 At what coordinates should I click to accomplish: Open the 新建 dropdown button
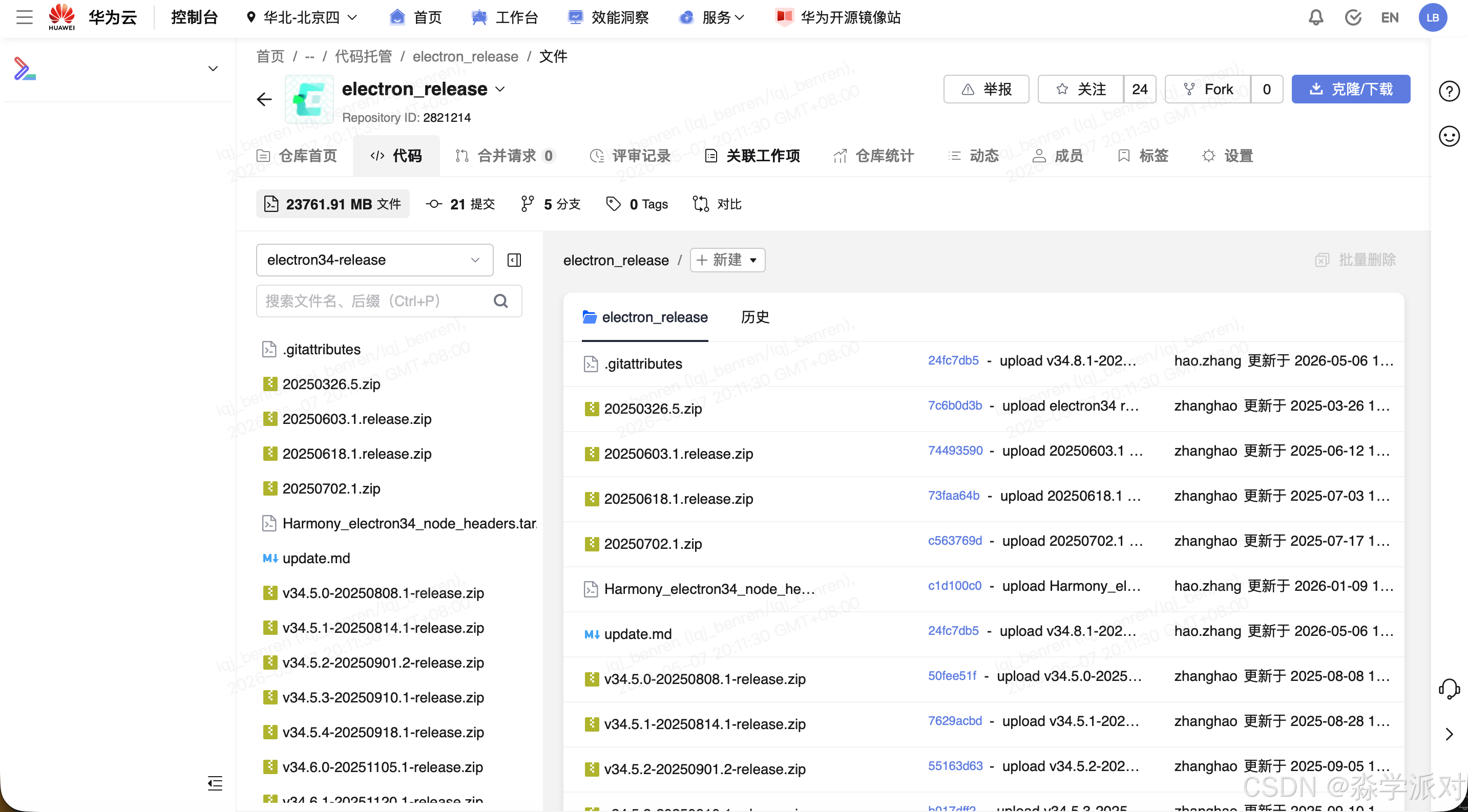coord(727,260)
